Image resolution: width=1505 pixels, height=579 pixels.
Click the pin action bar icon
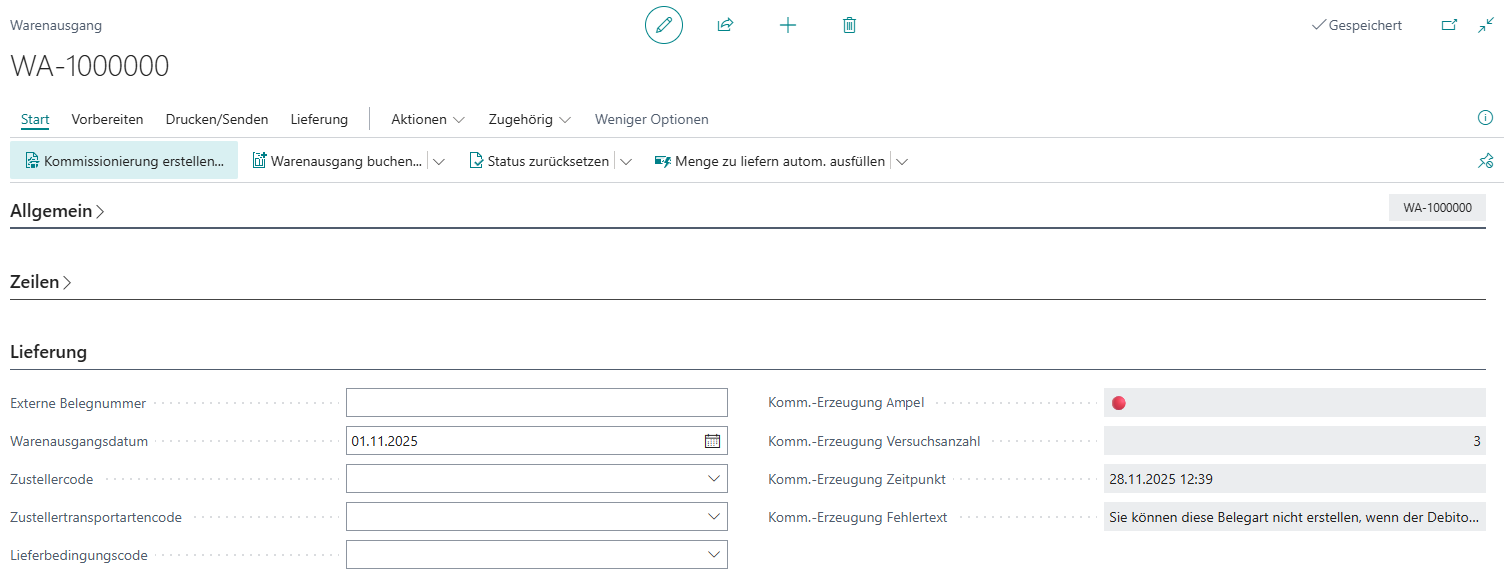(1485, 161)
